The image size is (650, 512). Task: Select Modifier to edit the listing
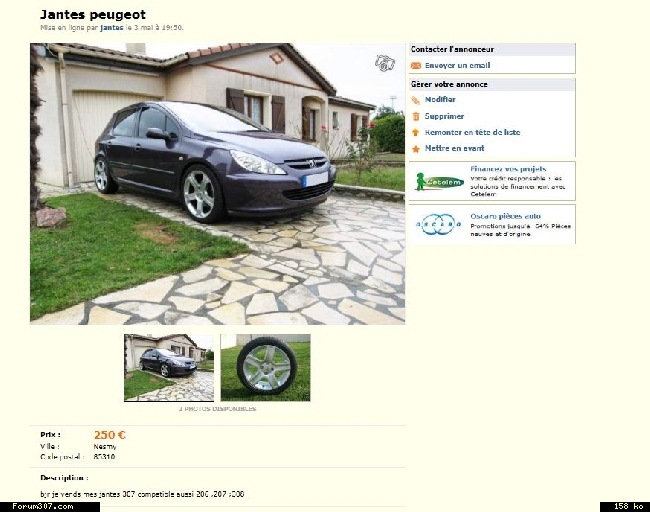[440, 99]
